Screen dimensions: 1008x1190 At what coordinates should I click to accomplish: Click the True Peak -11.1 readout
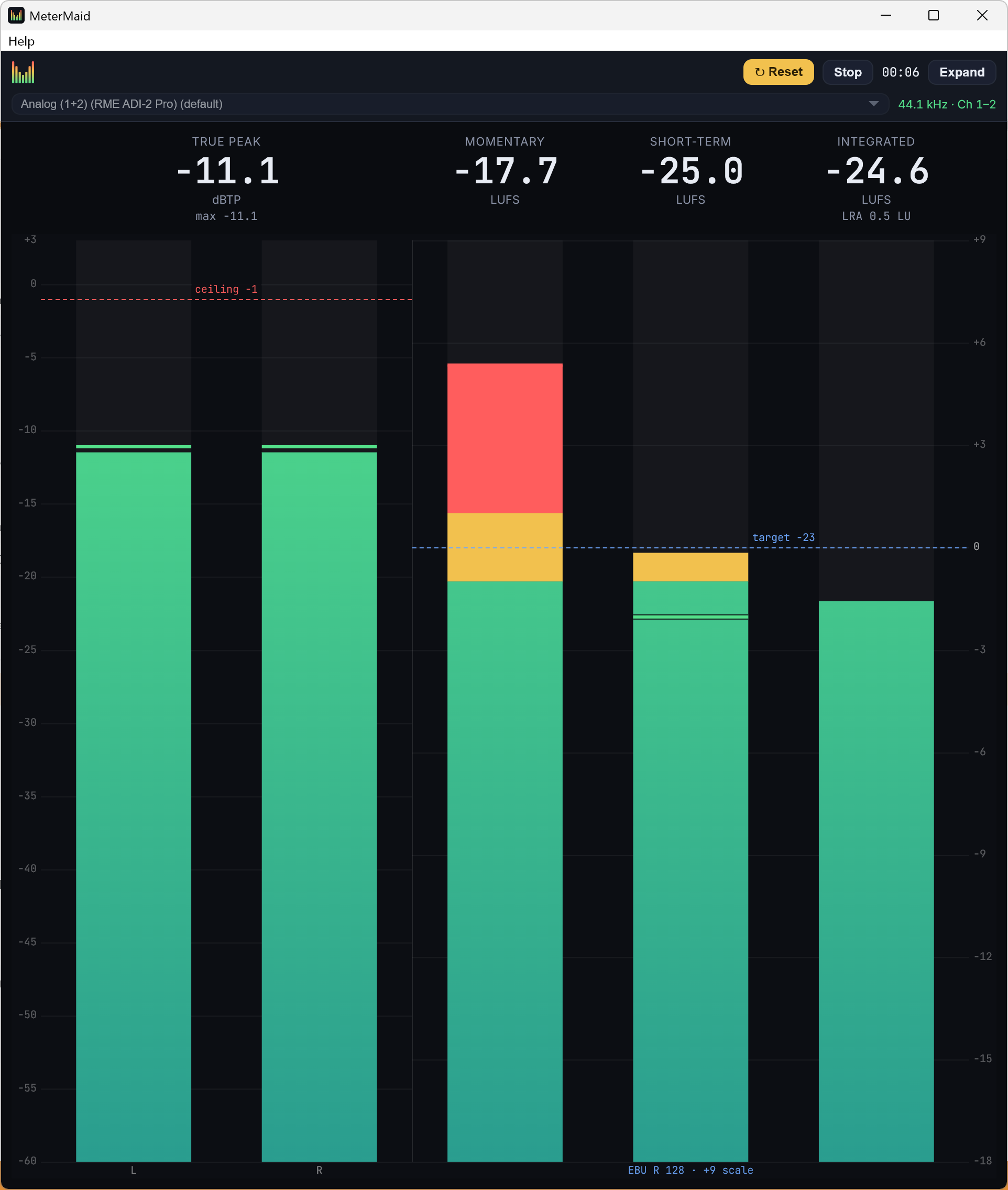(x=227, y=171)
